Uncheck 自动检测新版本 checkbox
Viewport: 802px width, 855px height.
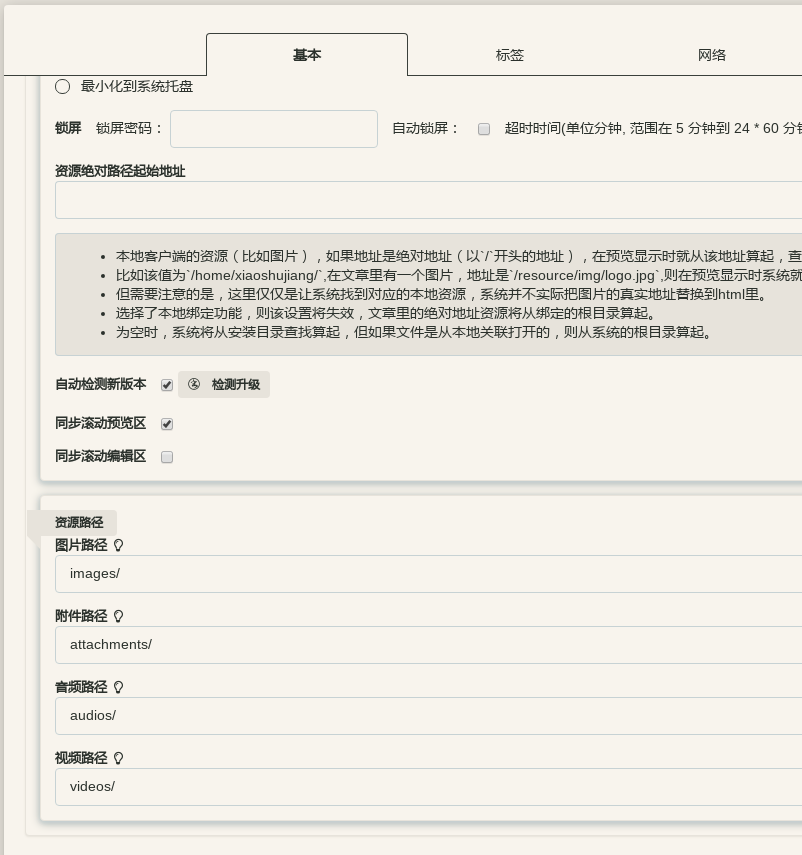[167, 386]
